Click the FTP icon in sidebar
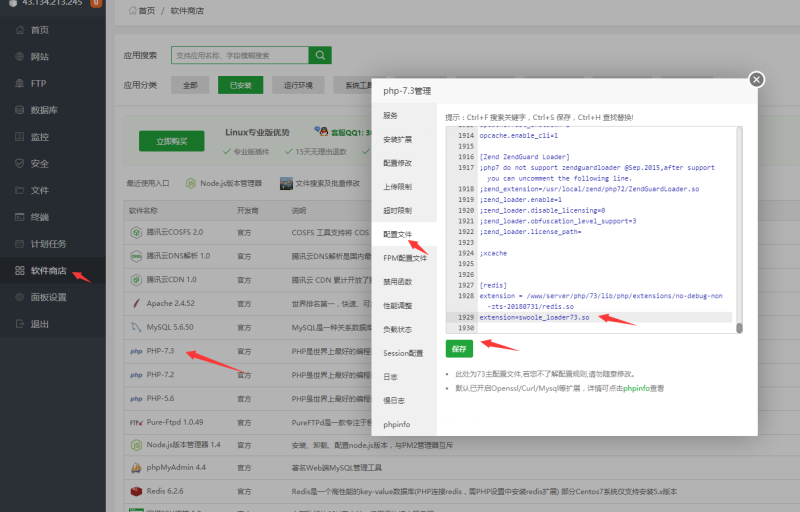Screen dimensions: 800x512 (19, 83)
